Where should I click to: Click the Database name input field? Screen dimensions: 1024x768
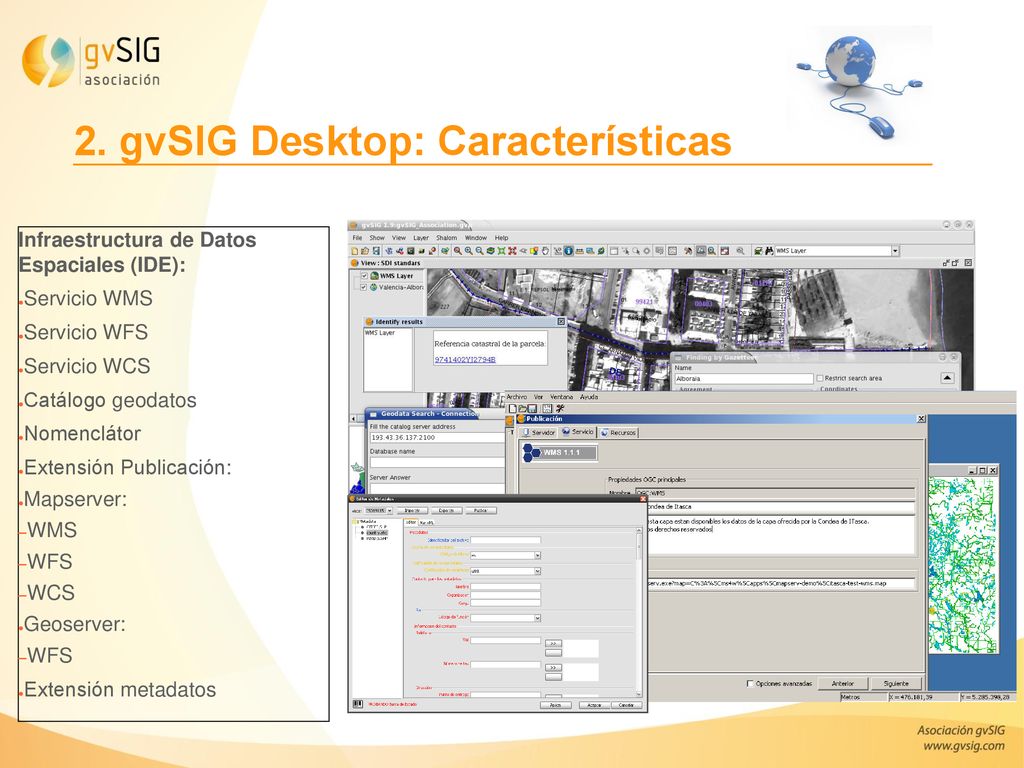[x=436, y=462]
